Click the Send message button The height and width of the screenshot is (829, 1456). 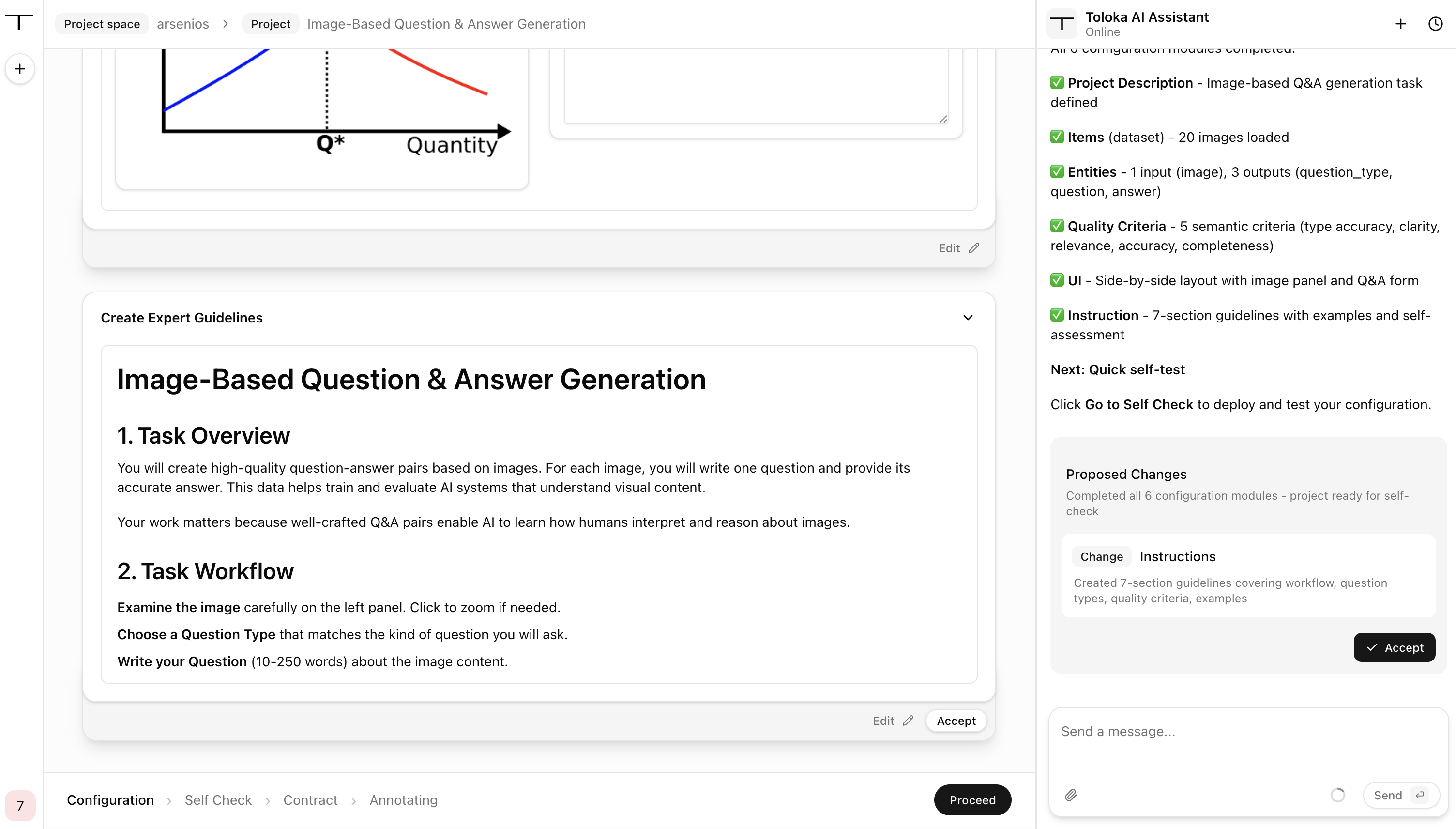(1400, 795)
